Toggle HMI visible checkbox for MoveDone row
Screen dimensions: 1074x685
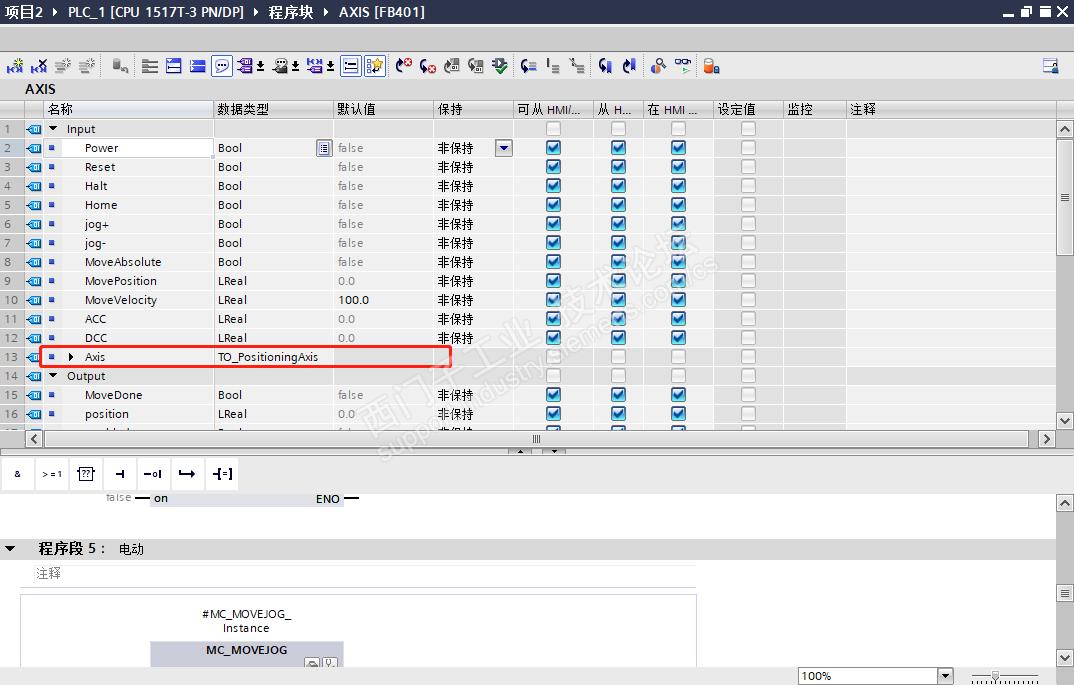(x=678, y=395)
